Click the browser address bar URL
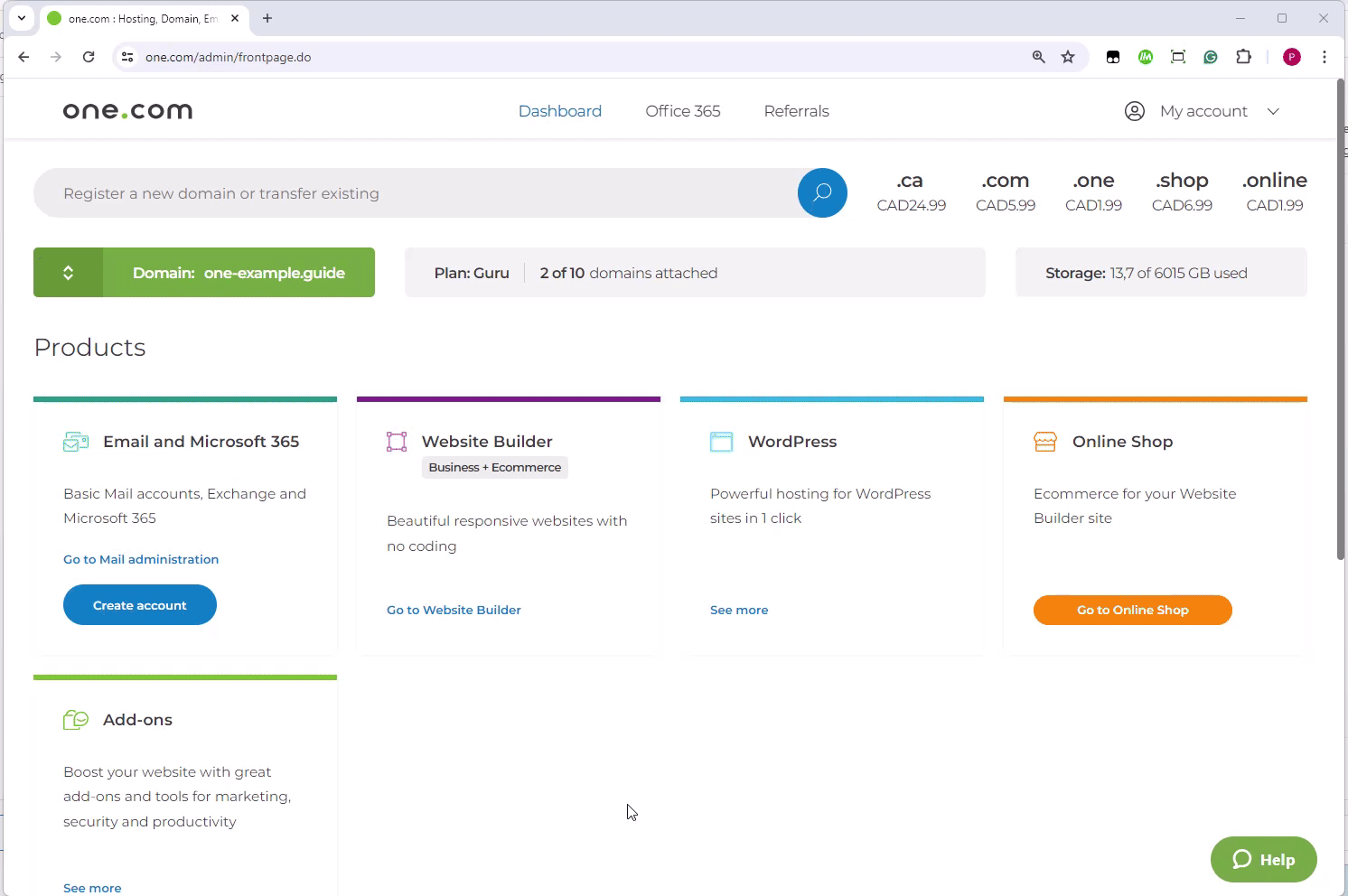Image resolution: width=1348 pixels, height=896 pixels. (x=228, y=57)
